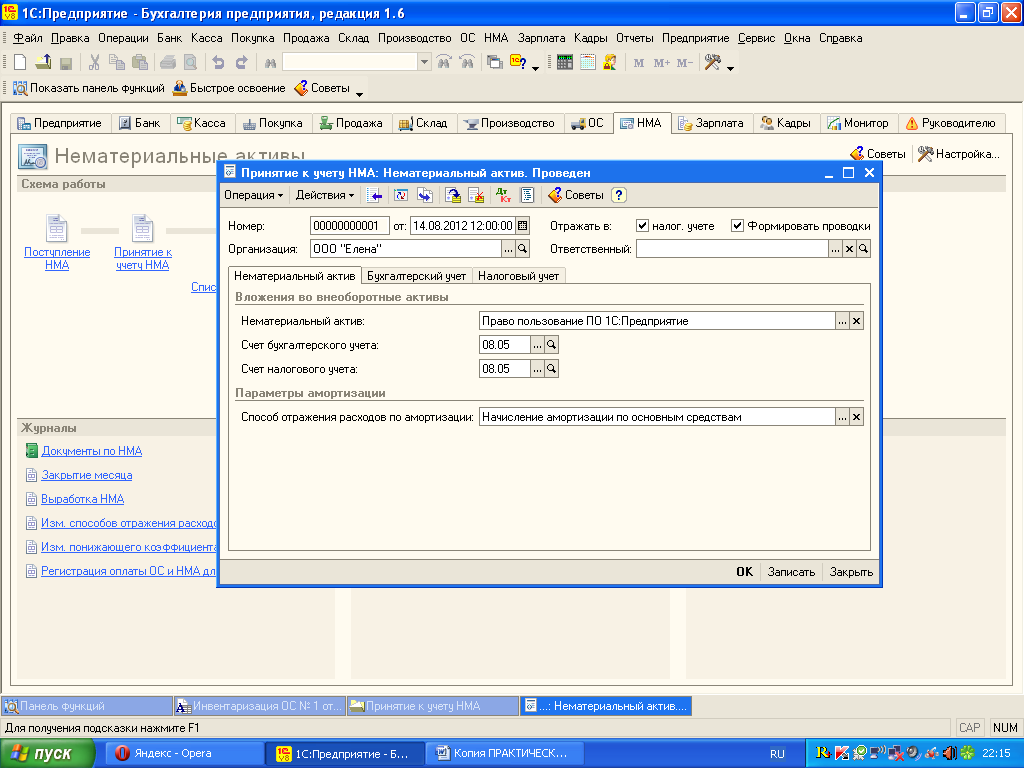1024x768 pixels.
Task: Open the main toolbar search combo box arrow
Action: 424,63
